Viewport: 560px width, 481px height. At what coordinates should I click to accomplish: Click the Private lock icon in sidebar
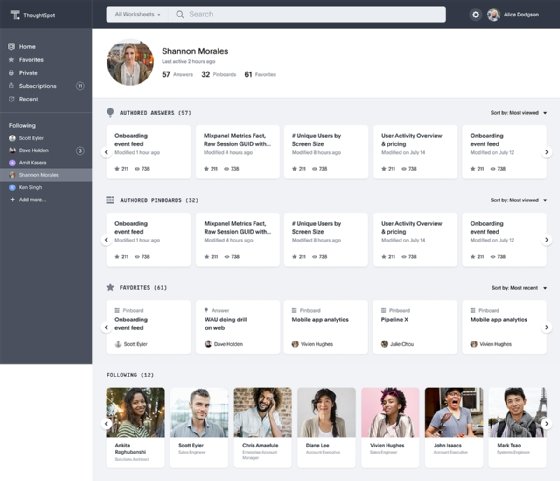click(x=11, y=73)
